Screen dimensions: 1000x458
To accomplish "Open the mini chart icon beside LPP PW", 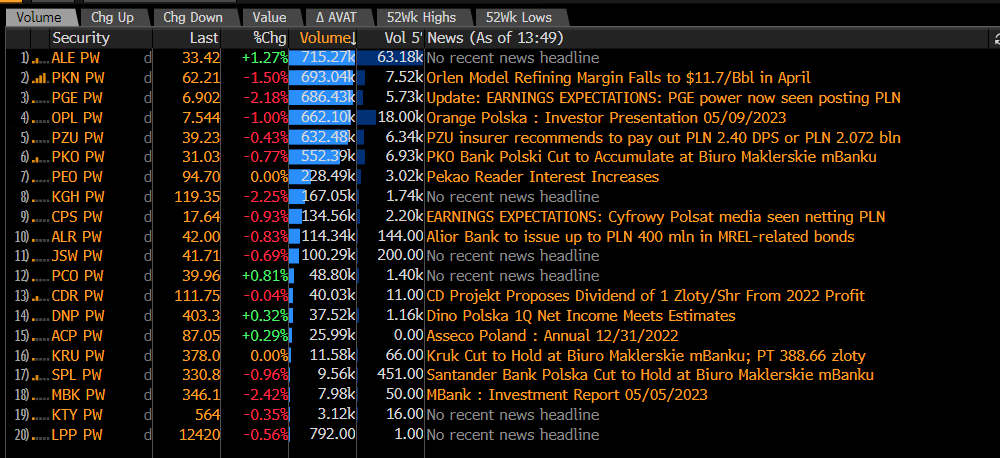I will pos(40,435).
